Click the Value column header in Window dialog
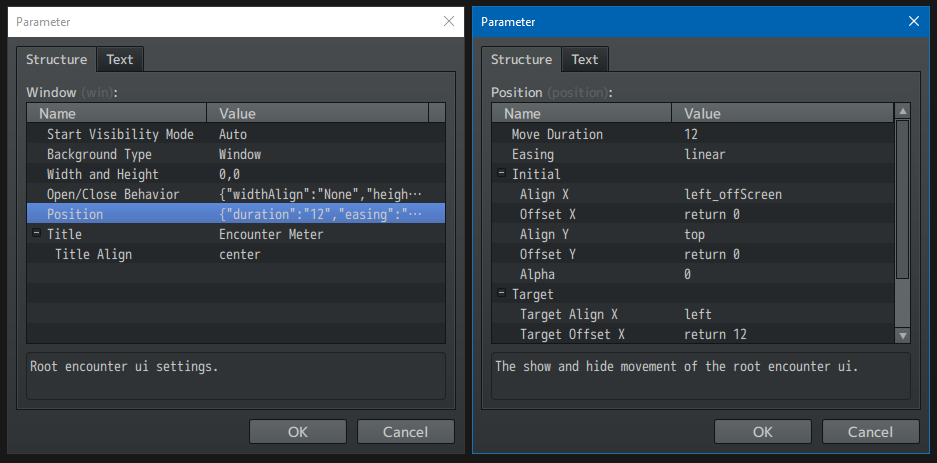 (x=317, y=114)
